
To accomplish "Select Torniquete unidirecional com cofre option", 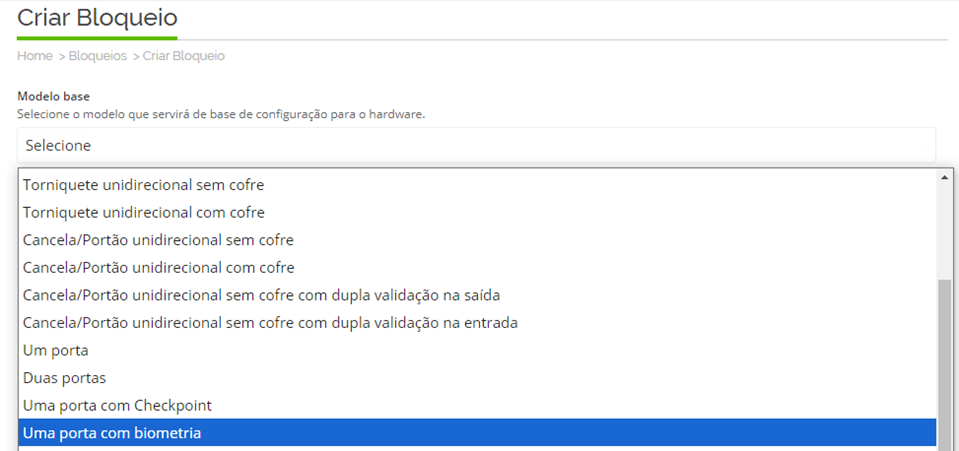I will click(477, 212).
